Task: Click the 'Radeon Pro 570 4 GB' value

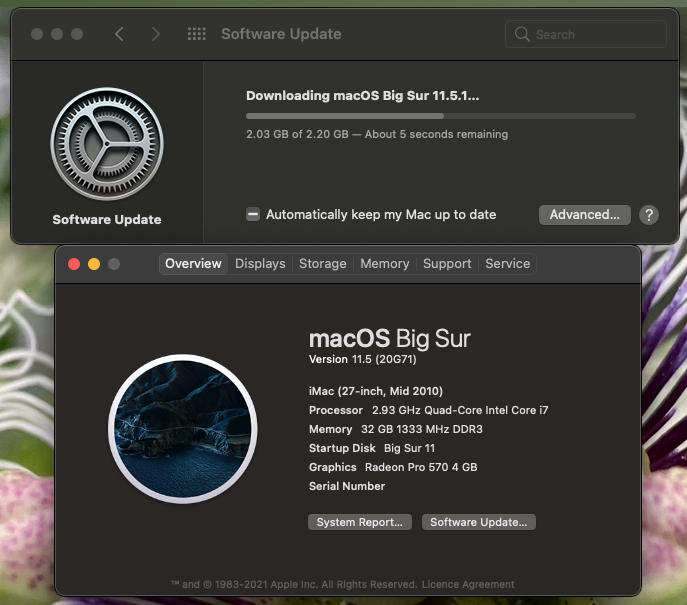Action: point(421,467)
